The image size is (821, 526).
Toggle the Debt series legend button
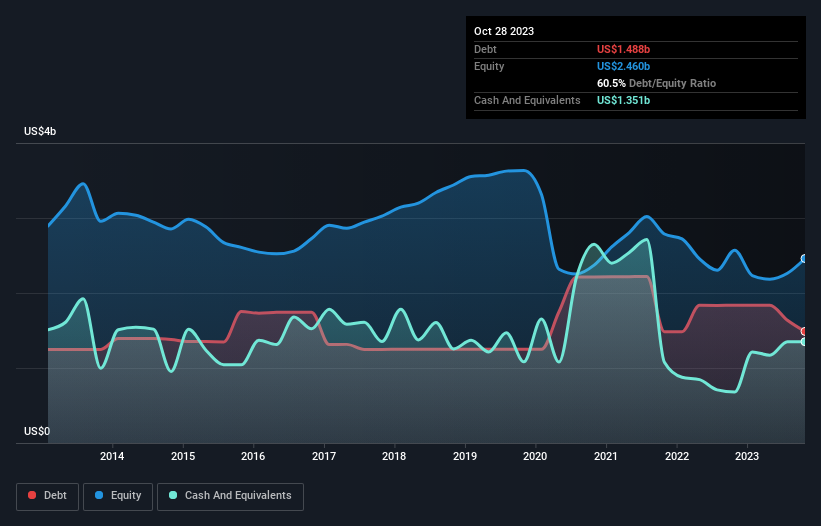click(47, 496)
